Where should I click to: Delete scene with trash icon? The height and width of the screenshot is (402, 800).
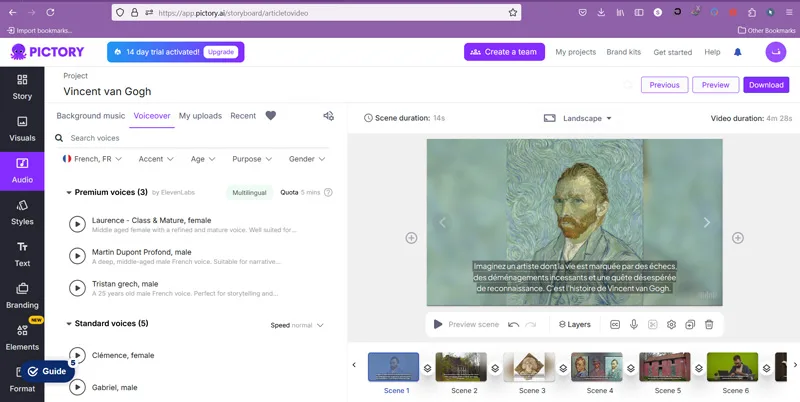pos(709,324)
